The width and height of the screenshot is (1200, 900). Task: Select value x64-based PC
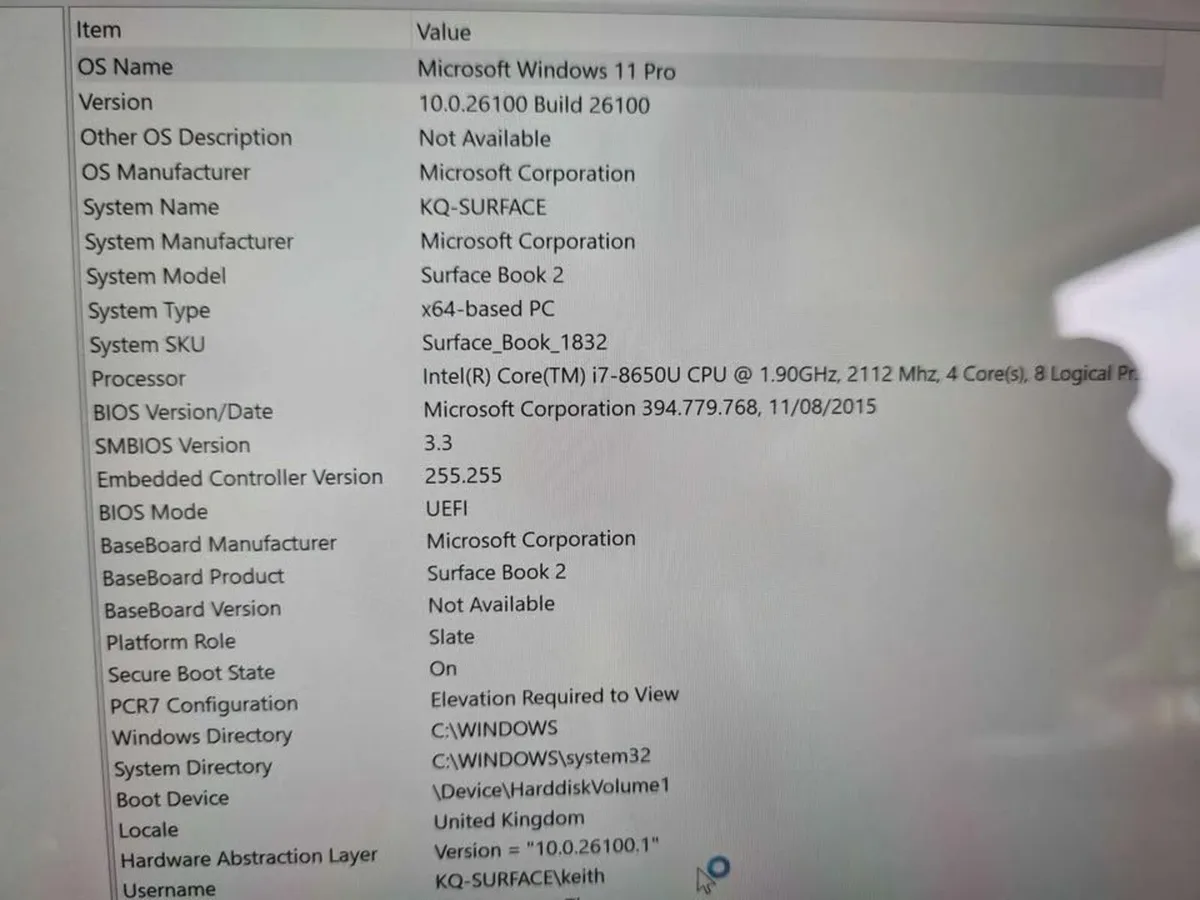(488, 309)
